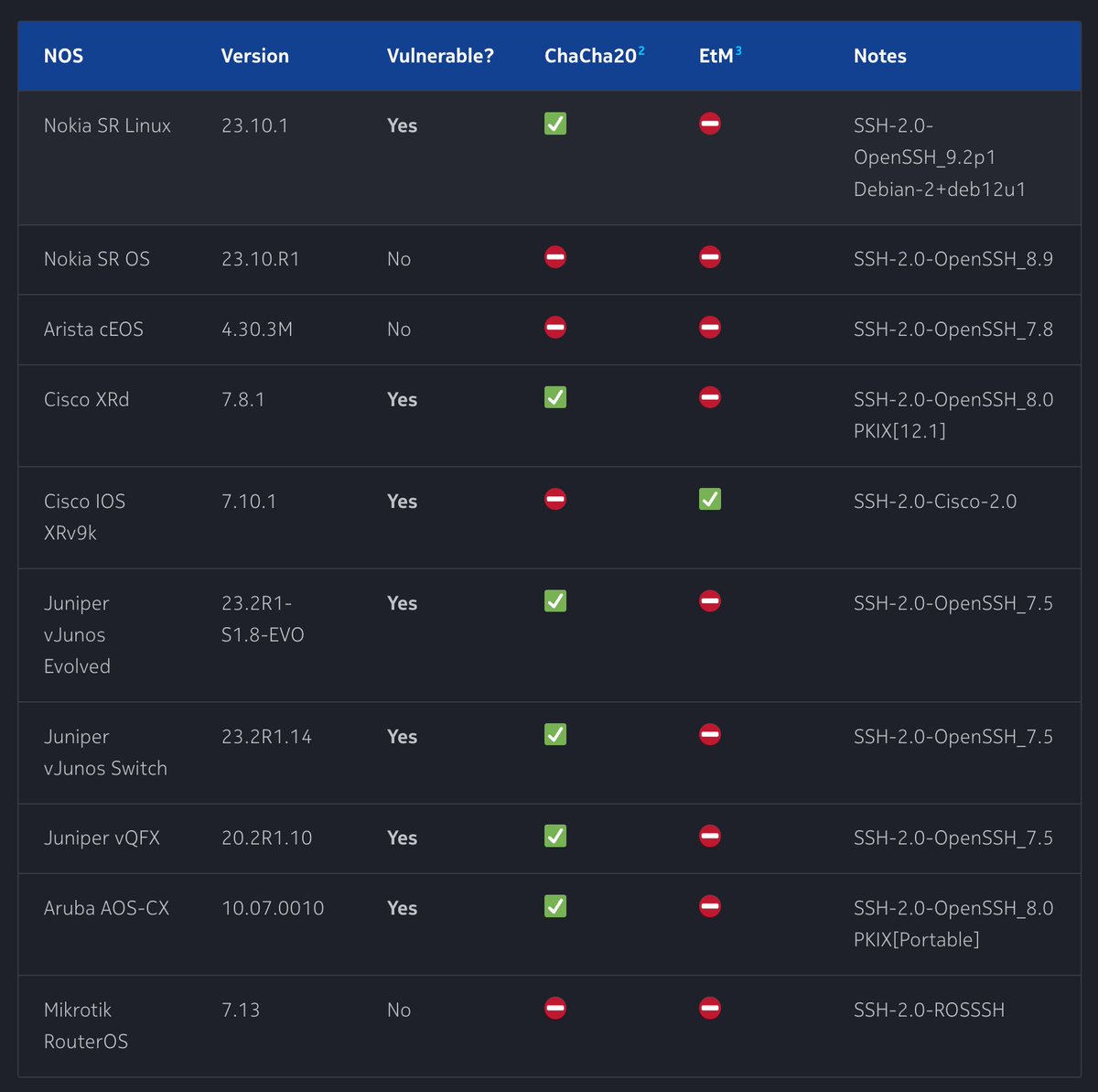Screen dimensions: 1098x1092
Task: Click the EtM column header text
Action: tap(716, 56)
